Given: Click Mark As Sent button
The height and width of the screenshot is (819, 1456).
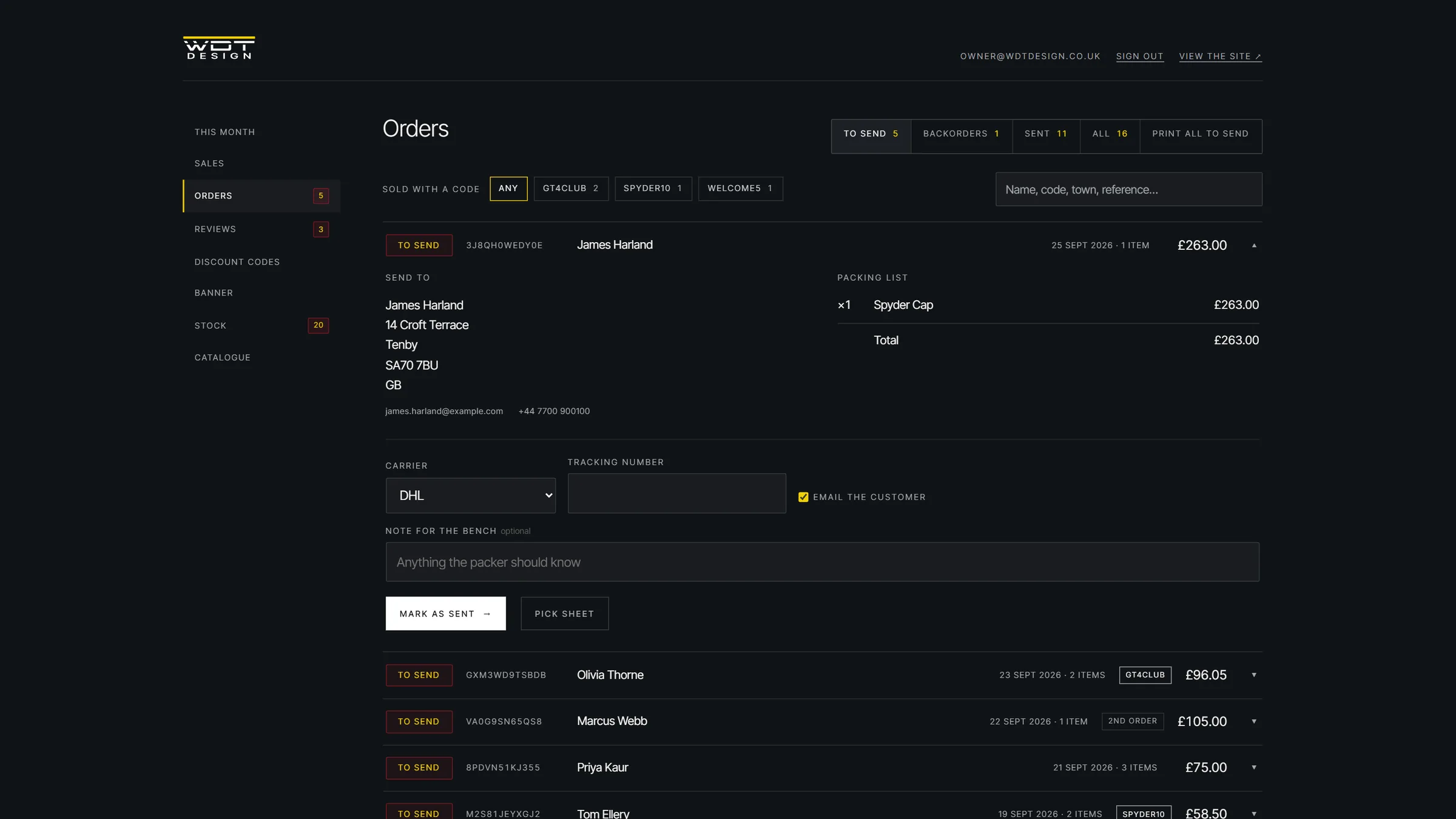Looking at the screenshot, I should (445, 613).
